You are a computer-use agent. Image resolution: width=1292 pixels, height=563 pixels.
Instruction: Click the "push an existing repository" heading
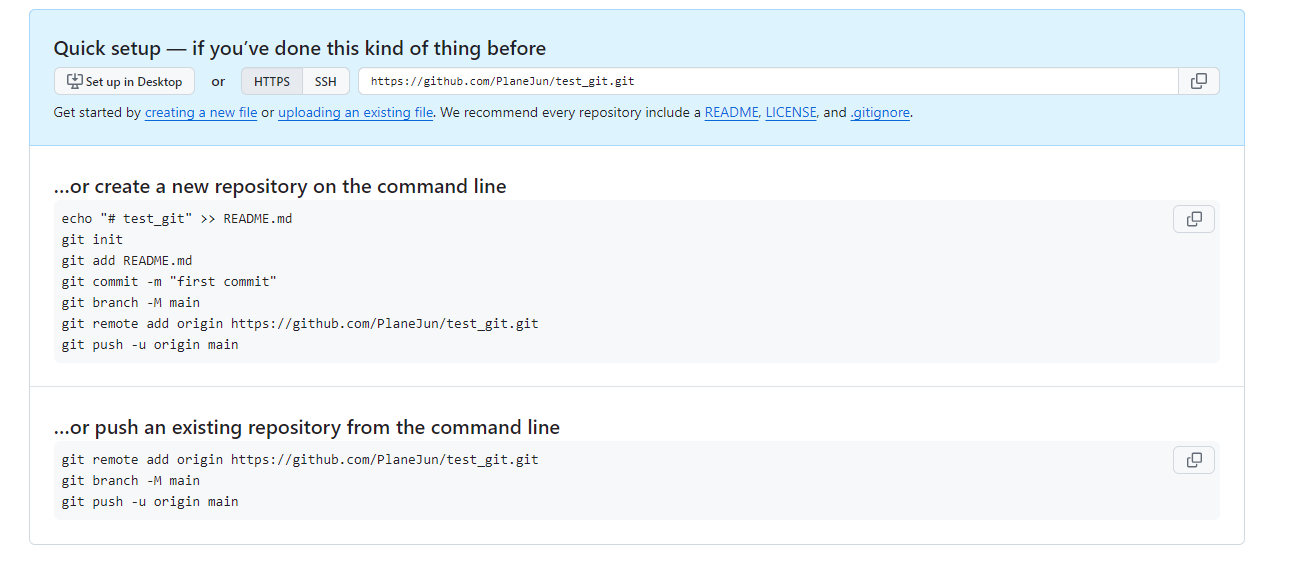pos(306,427)
